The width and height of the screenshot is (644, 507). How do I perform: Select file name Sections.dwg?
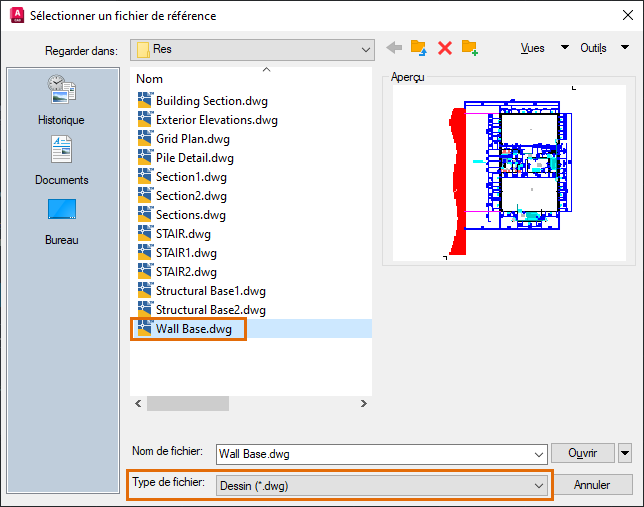click(191, 214)
